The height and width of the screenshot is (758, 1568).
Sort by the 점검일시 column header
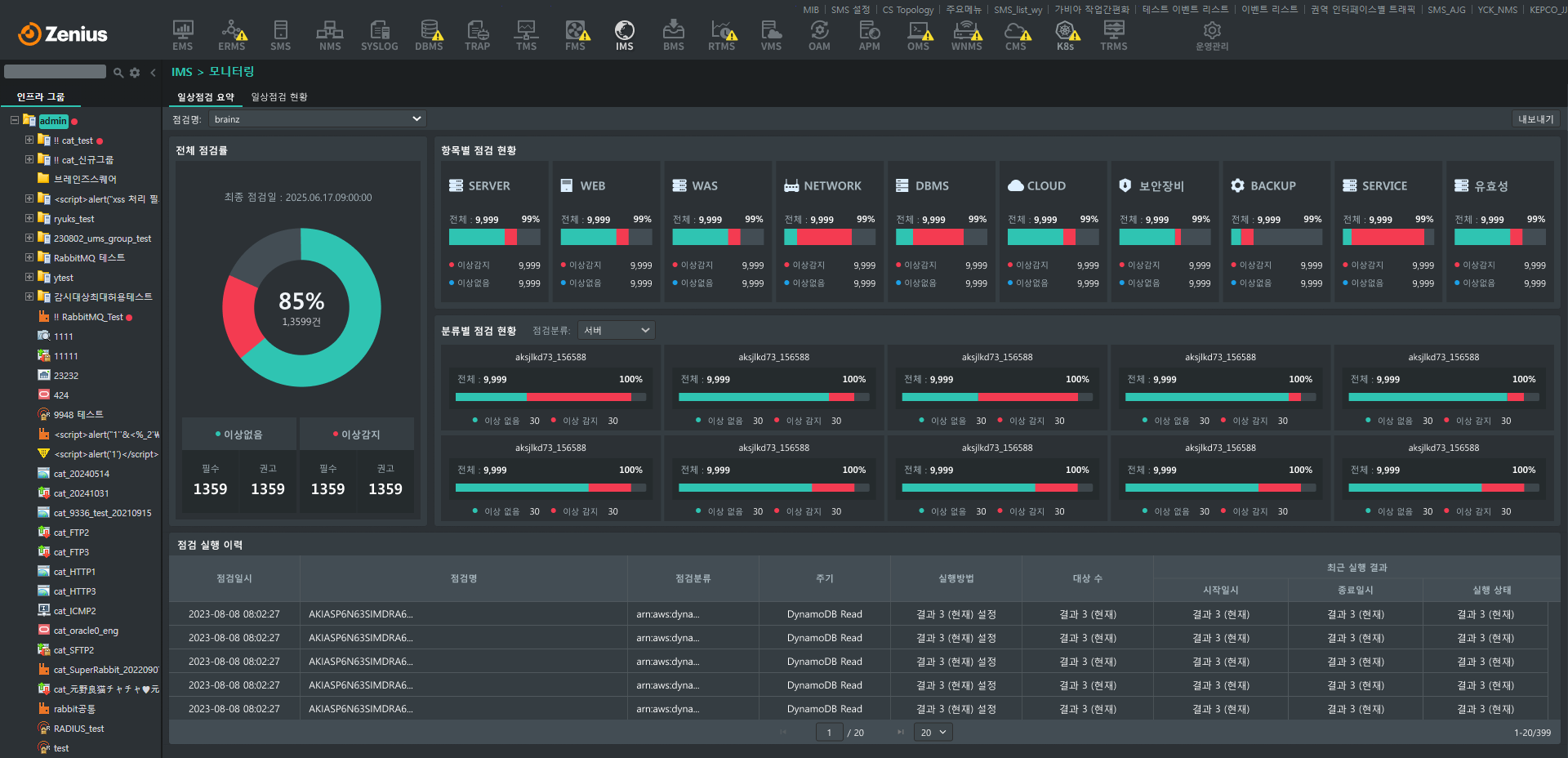pyautogui.click(x=234, y=578)
